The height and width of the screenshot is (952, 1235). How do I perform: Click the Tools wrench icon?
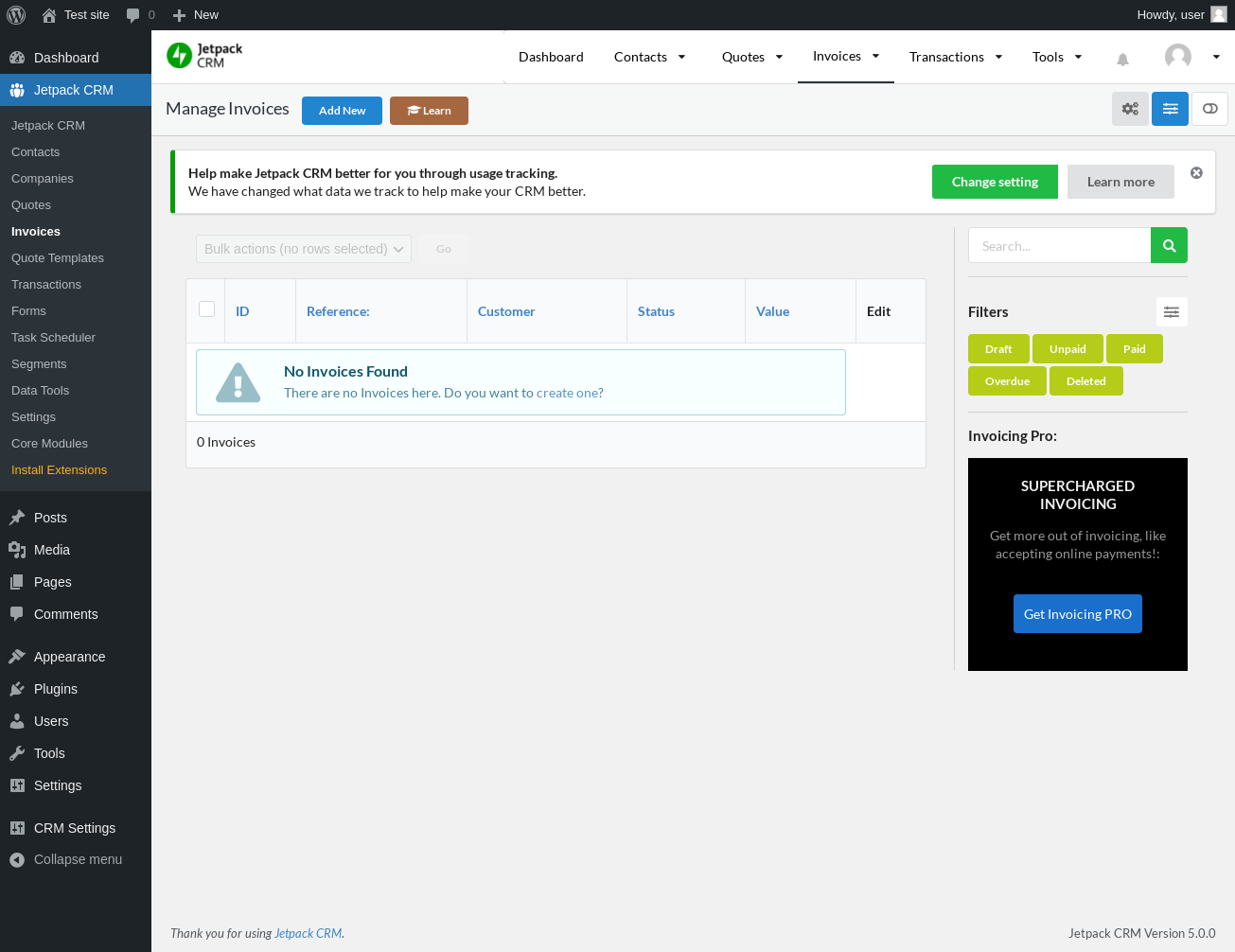coord(17,753)
